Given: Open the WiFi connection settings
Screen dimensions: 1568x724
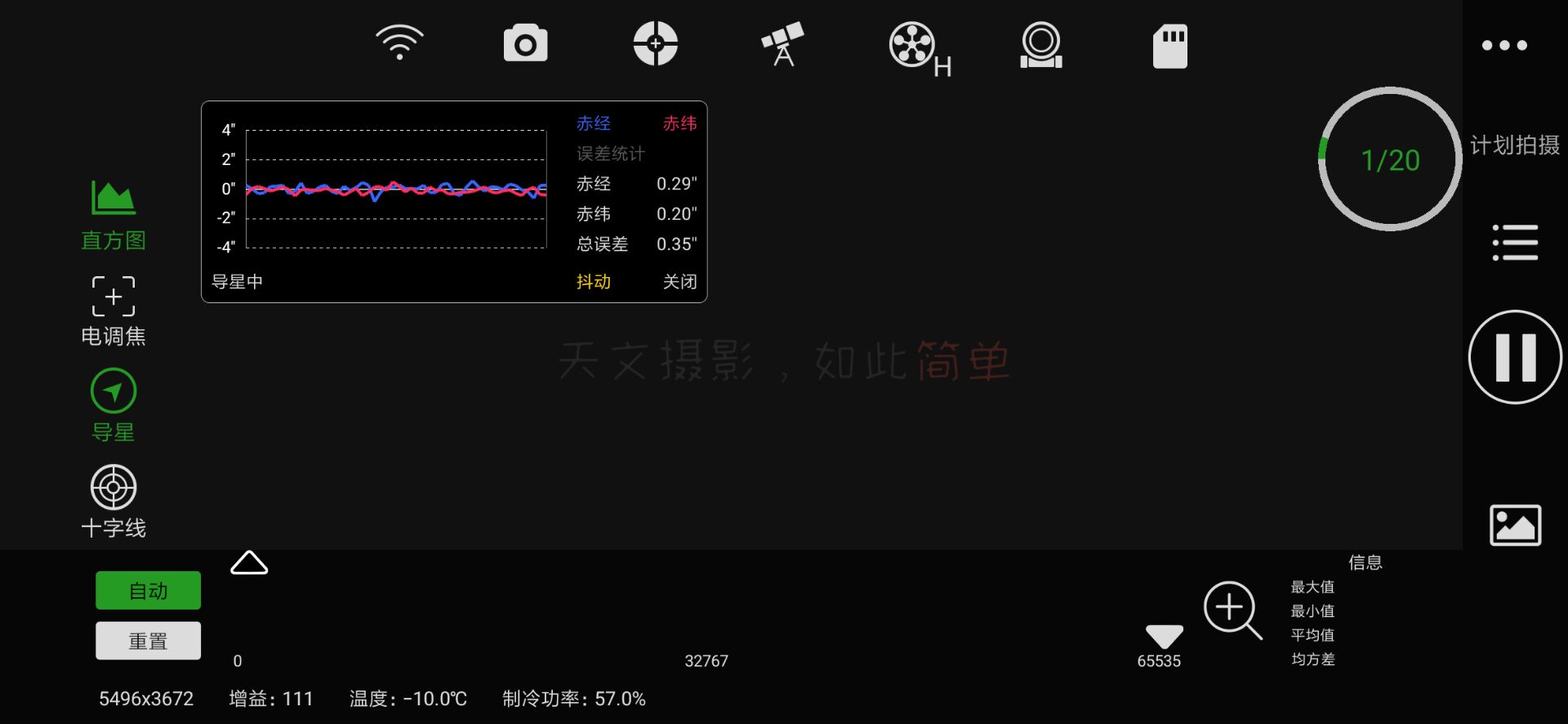Looking at the screenshot, I should click(399, 42).
